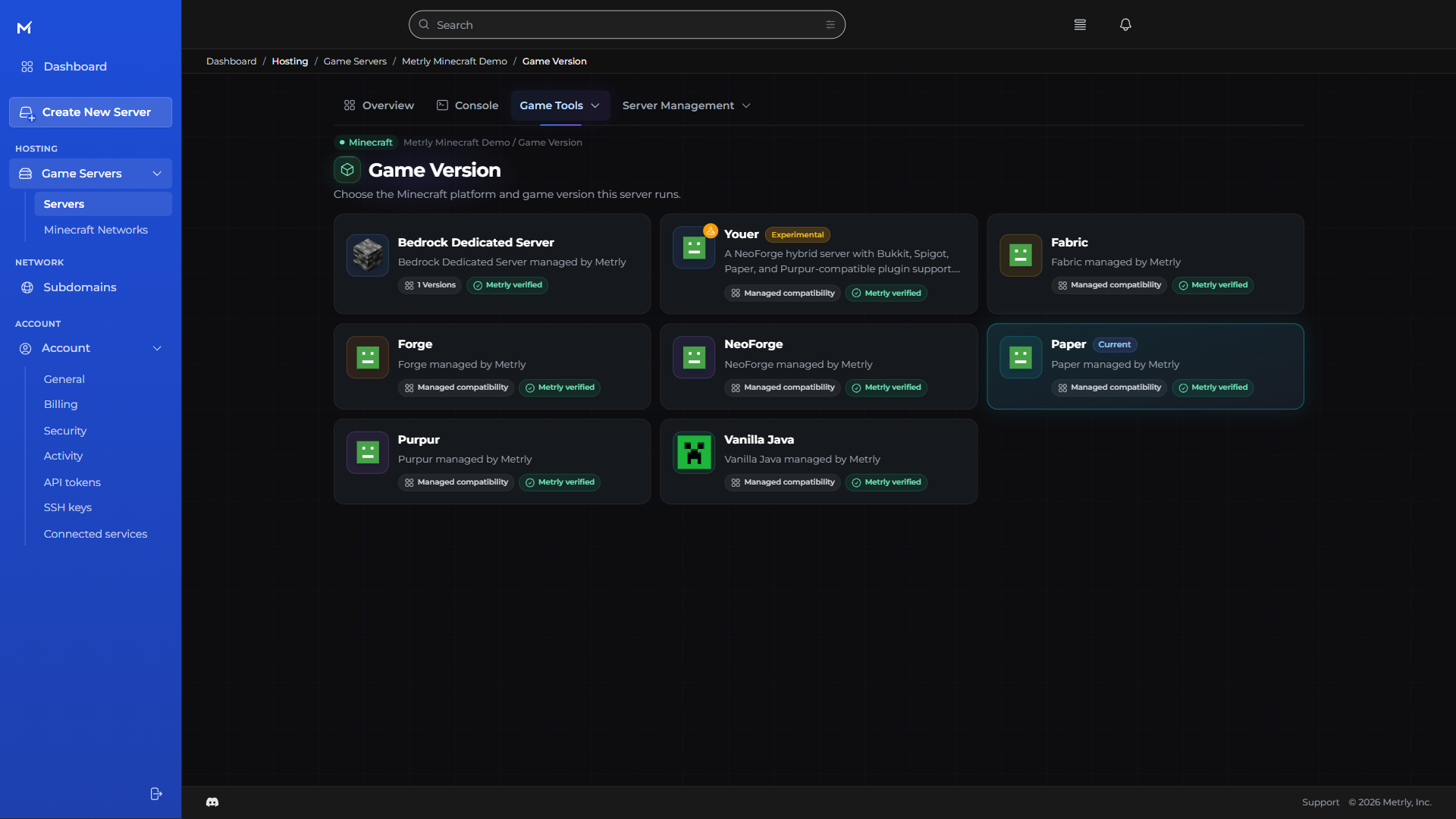Click the logout icon in sidebar
Image resolution: width=1456 pixels, height=819 pixels.
coord(156,793)
